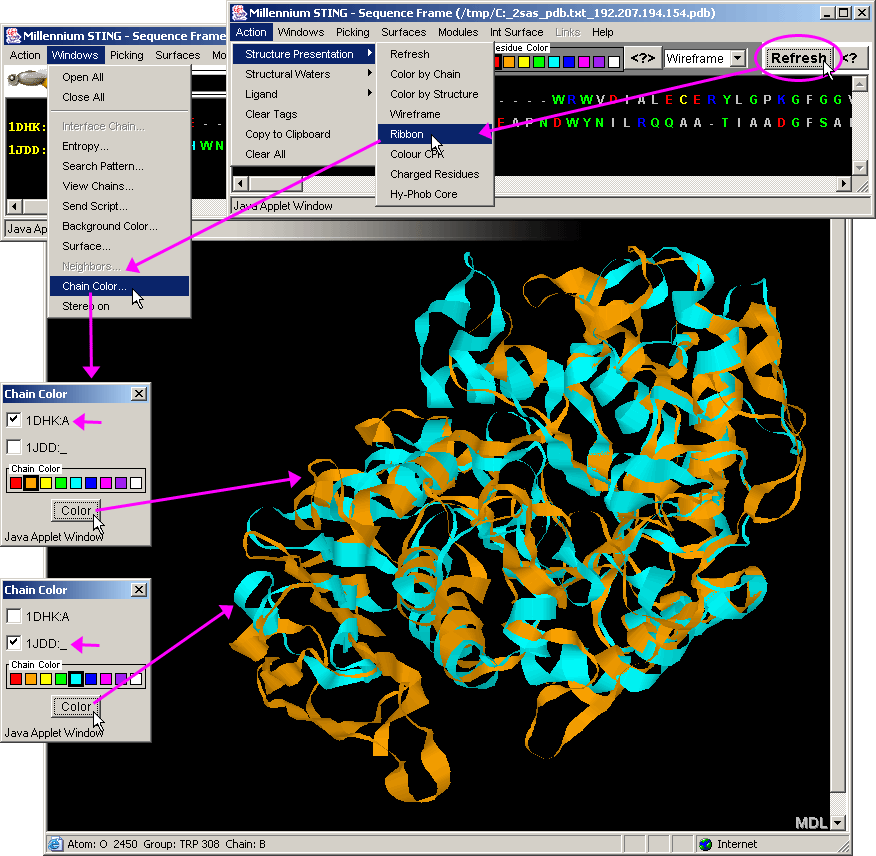Open the Int Surface menu

point(517,32)
